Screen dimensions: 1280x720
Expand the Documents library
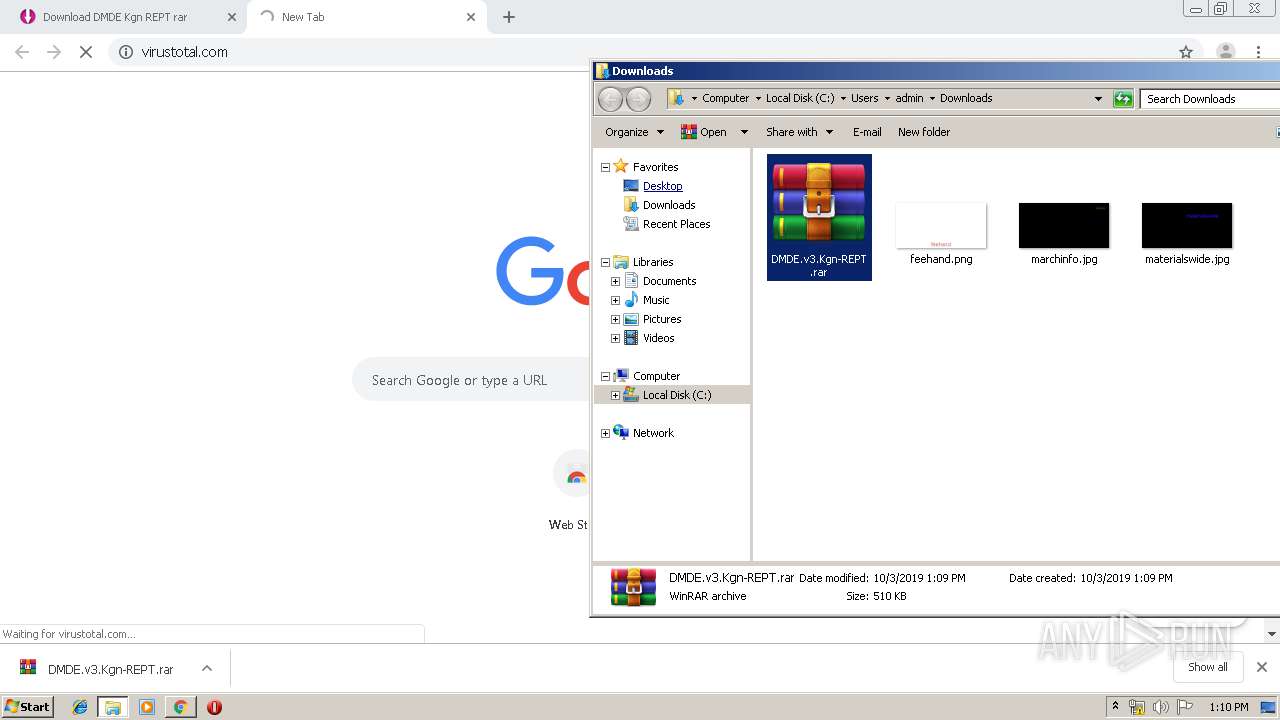pos(615,281)
